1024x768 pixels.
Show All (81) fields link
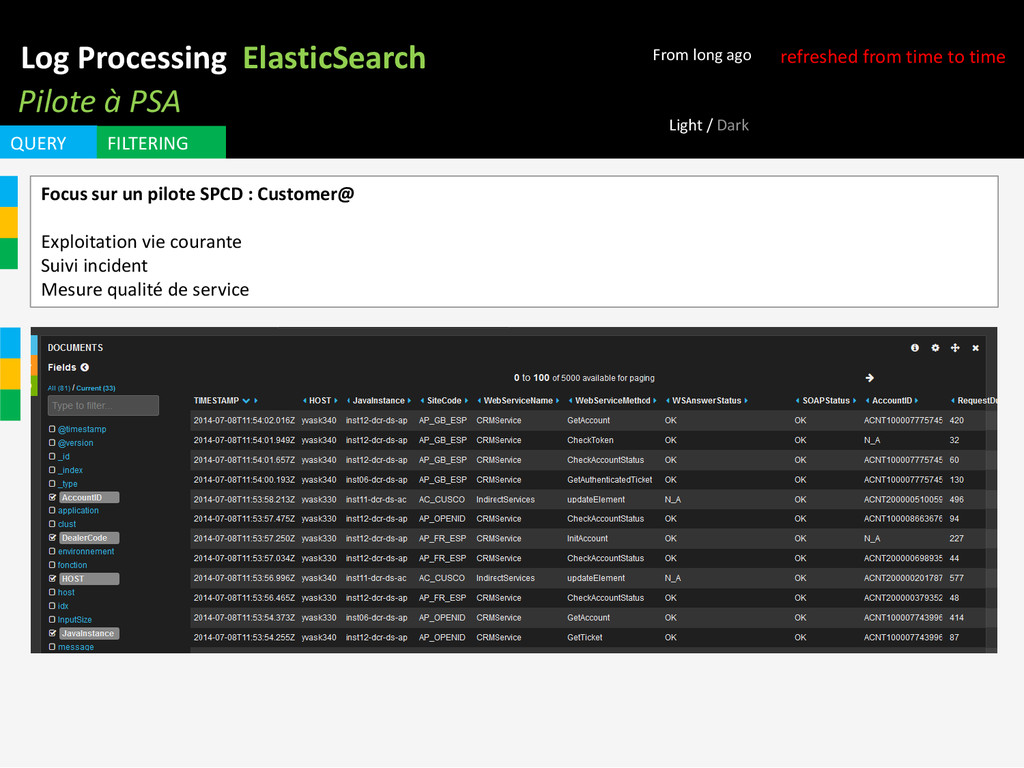tap(59, 388)
